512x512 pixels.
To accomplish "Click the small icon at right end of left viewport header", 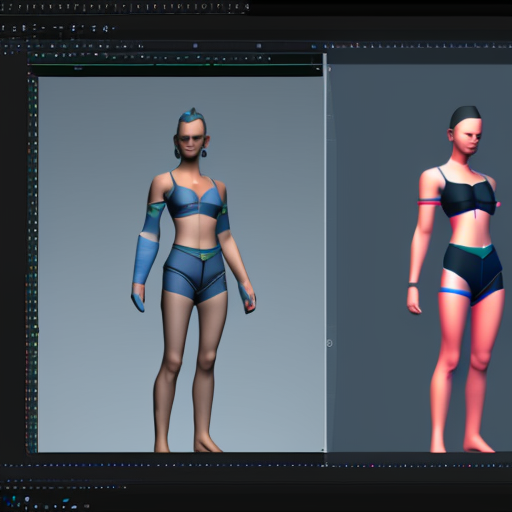I will point(318,69).
